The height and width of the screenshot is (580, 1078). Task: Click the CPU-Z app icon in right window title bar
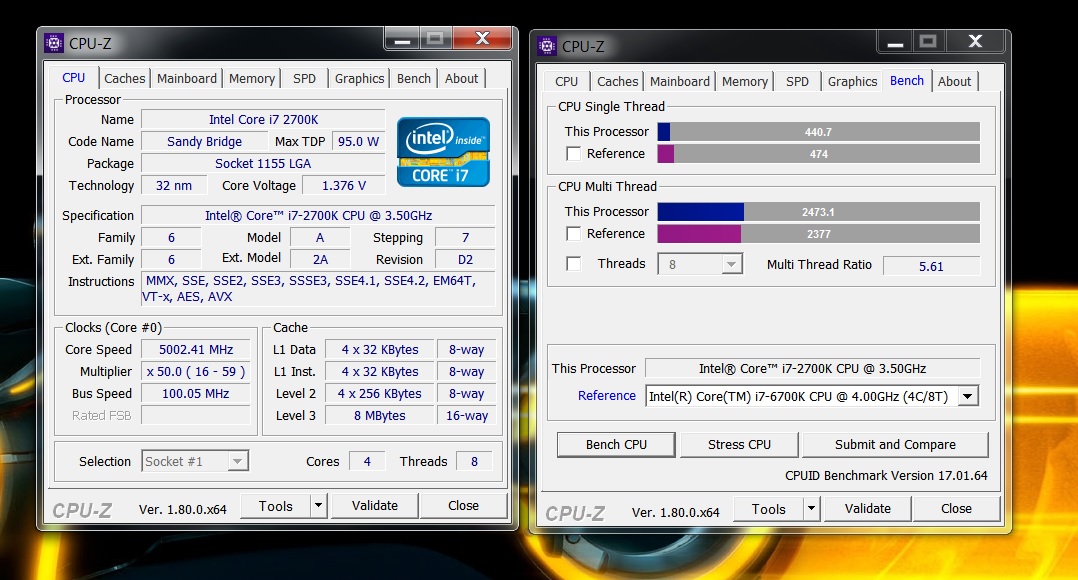click(x=547, y=46)
